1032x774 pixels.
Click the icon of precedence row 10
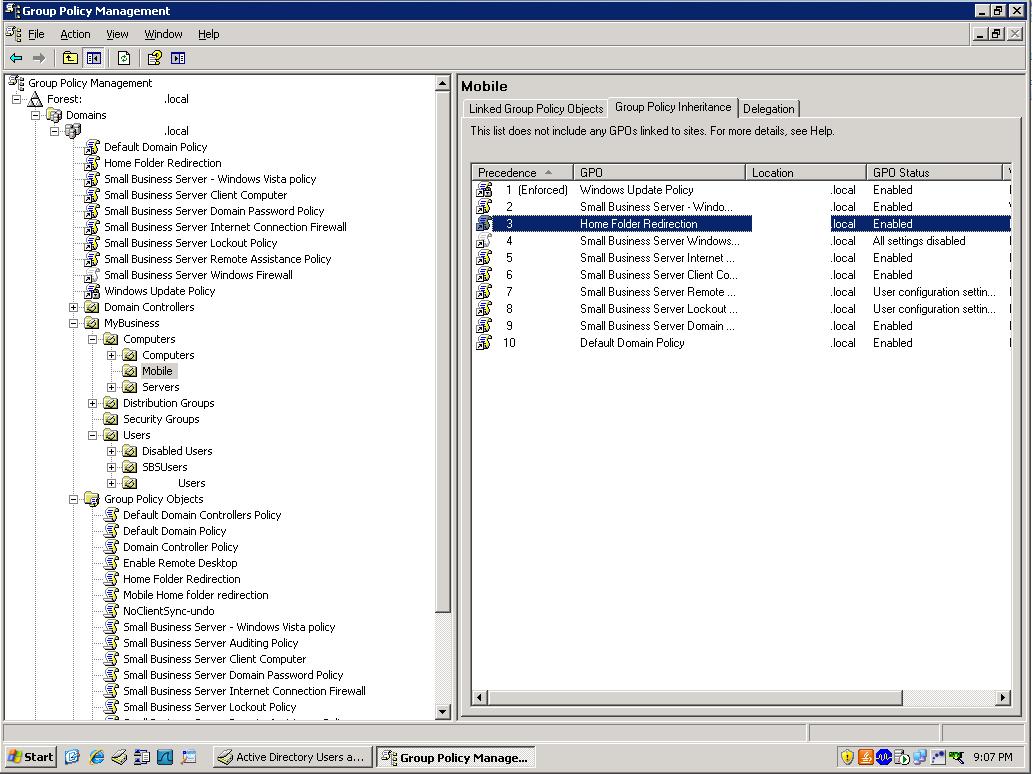pyautogui.click(x=484, y=343)
